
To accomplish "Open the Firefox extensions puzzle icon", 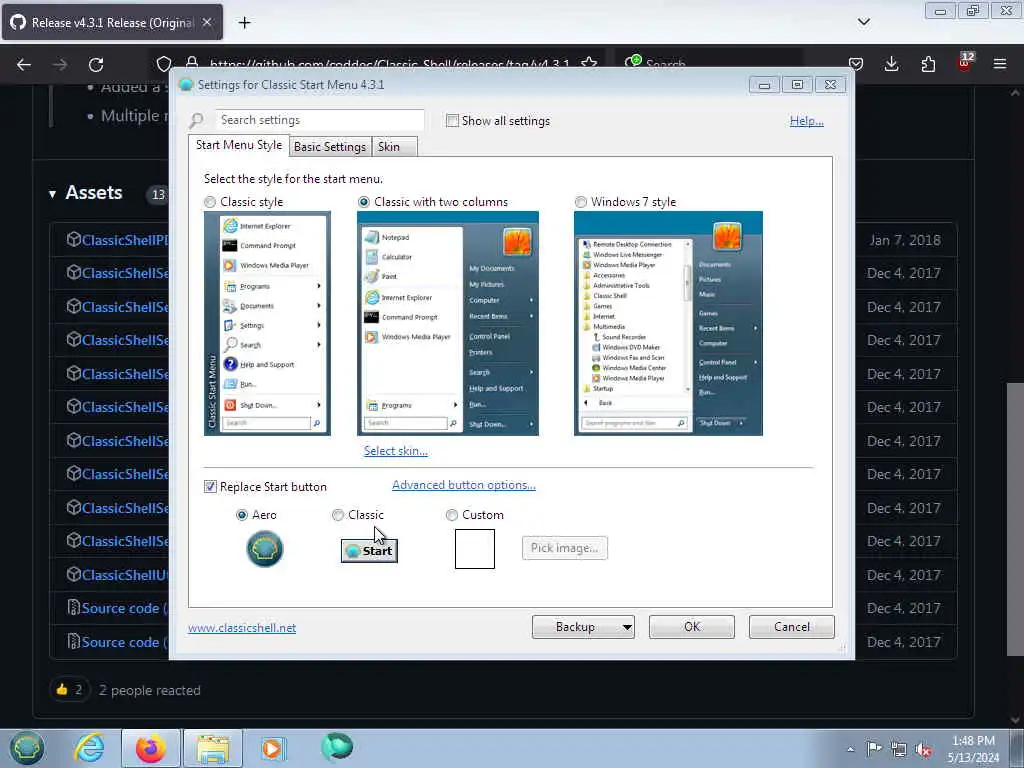I will [928, 64].
